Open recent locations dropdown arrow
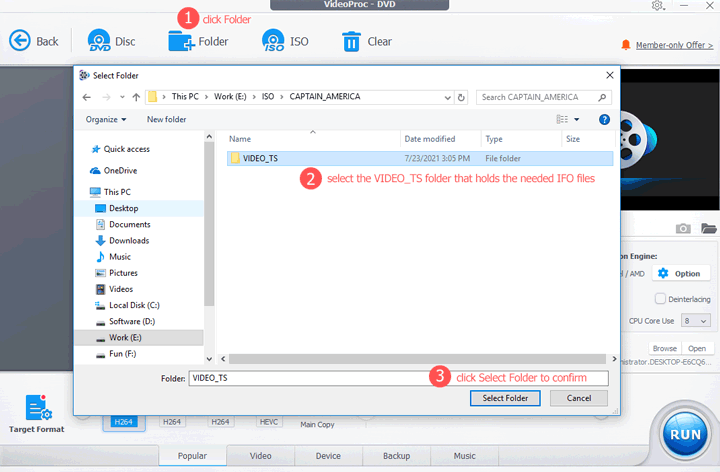This screenshot has height=472, width=720. pyautogui.click(x=122, y=97)
